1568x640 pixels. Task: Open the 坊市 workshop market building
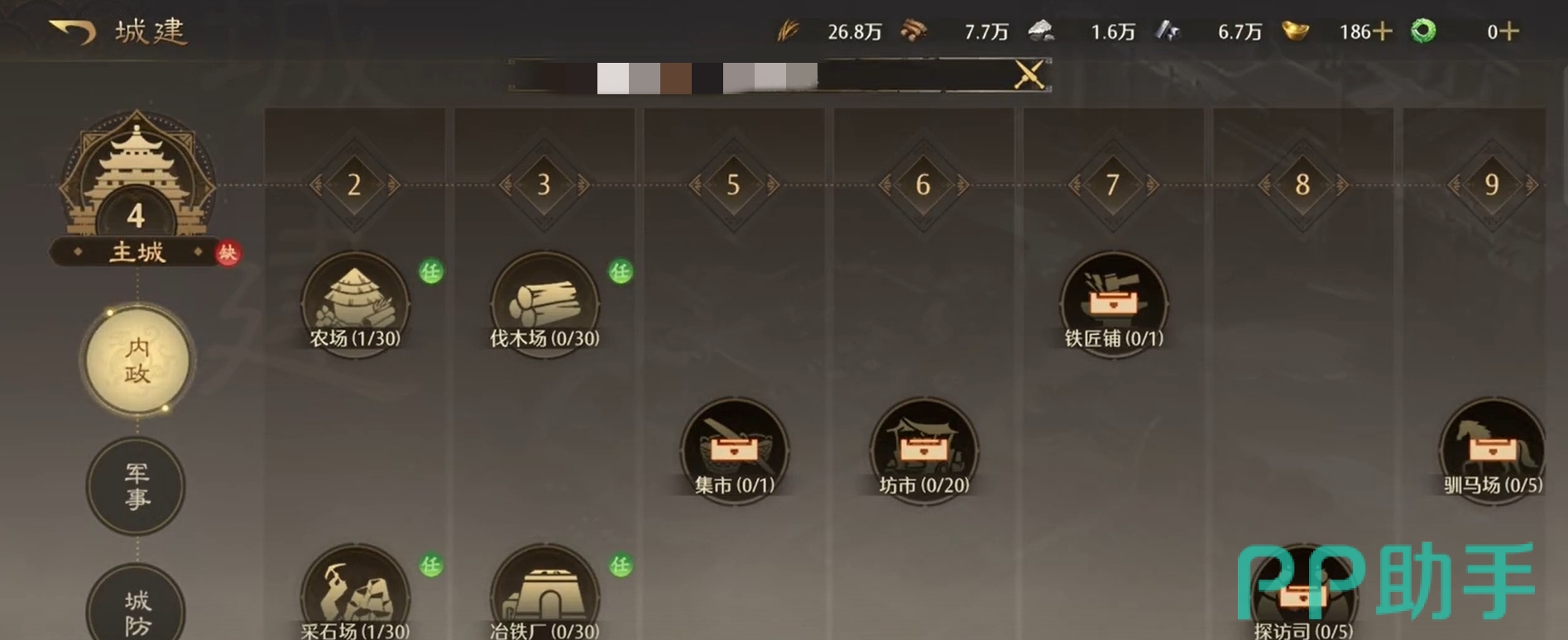coord(924,451)
